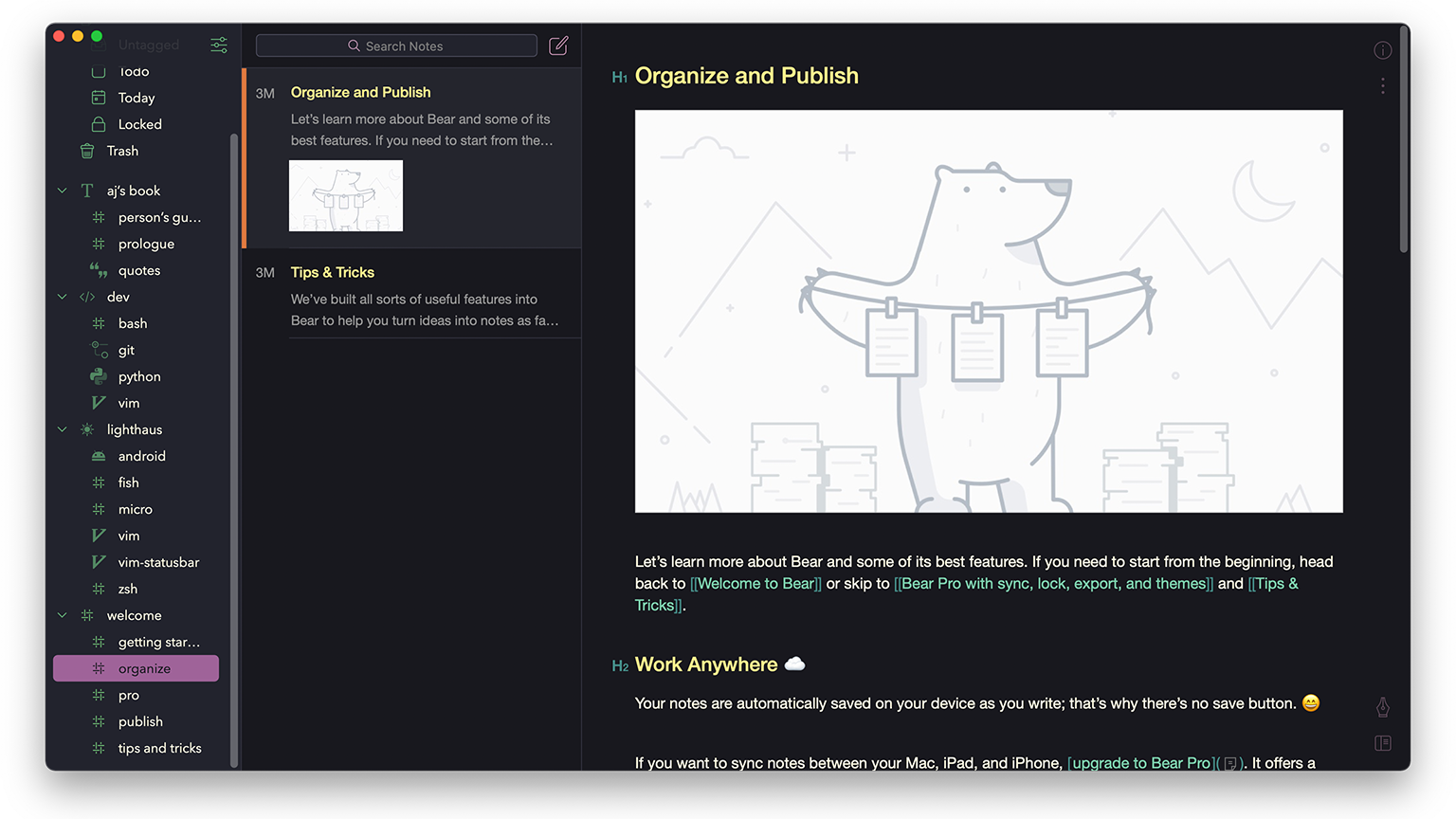Screen dimensions: 1456x819
Task: Select the vim-statusbar tag icon
Action: click(x=99, y=562)
